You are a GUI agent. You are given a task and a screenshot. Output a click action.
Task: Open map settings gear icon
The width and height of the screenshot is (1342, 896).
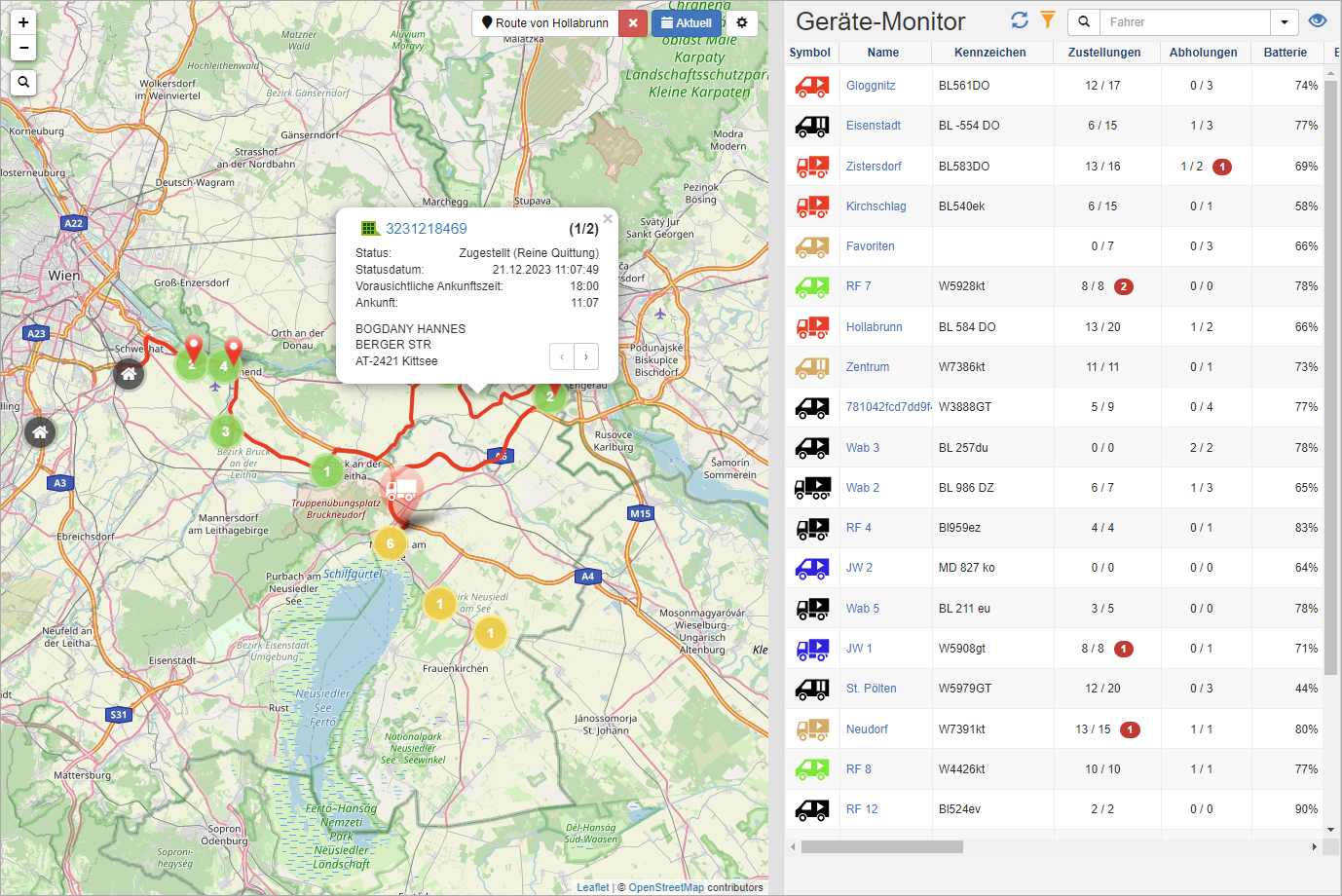[742, 22]
